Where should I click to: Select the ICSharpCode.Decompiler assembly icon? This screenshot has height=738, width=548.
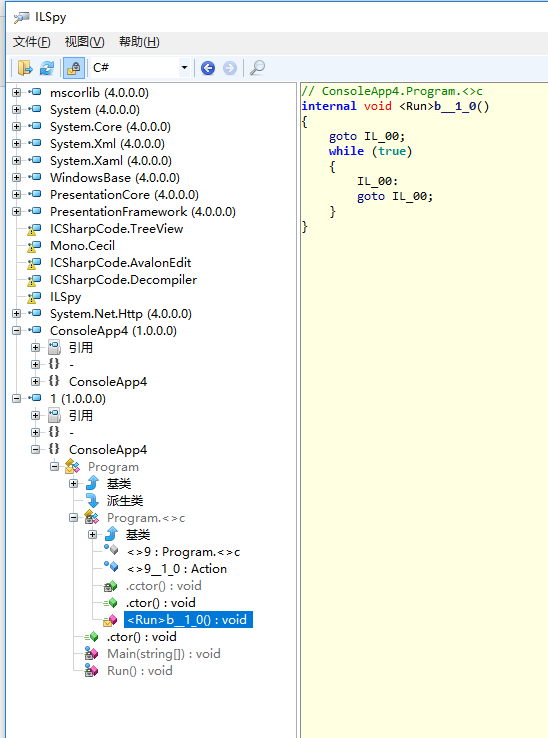[x=34, y=280]
